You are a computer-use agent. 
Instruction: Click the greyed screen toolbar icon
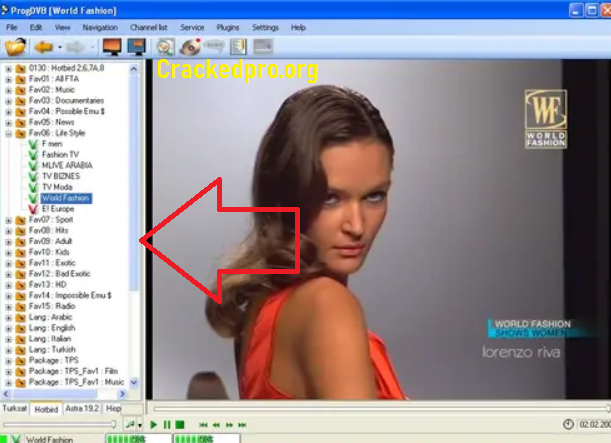[263, 47]
